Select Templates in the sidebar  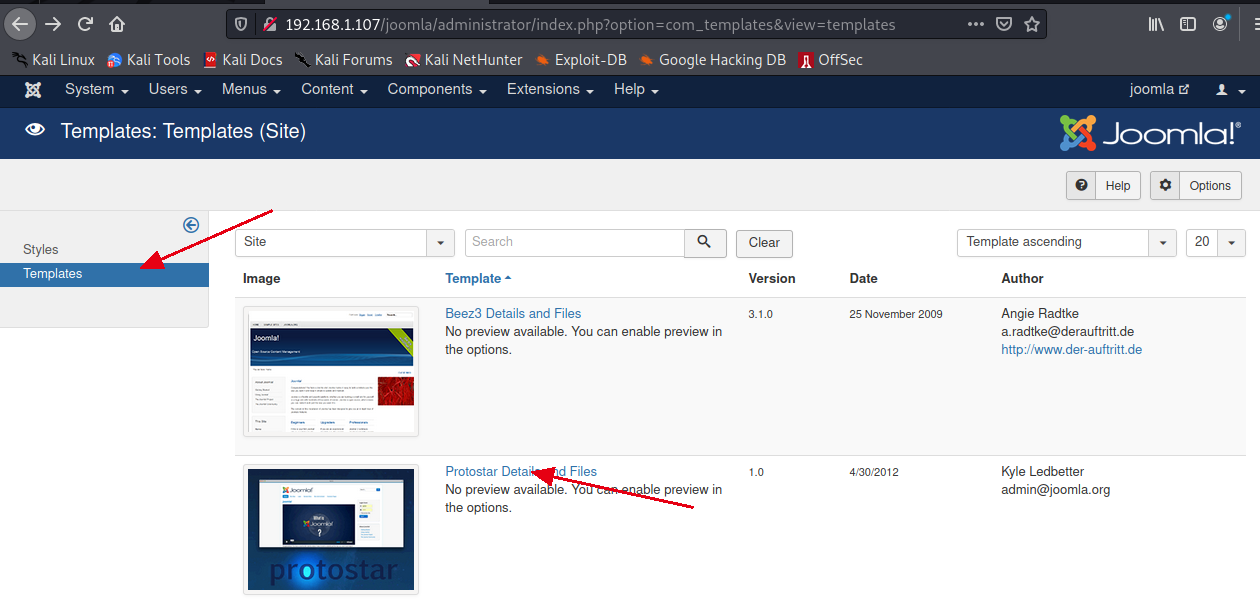tap(104, 274)
